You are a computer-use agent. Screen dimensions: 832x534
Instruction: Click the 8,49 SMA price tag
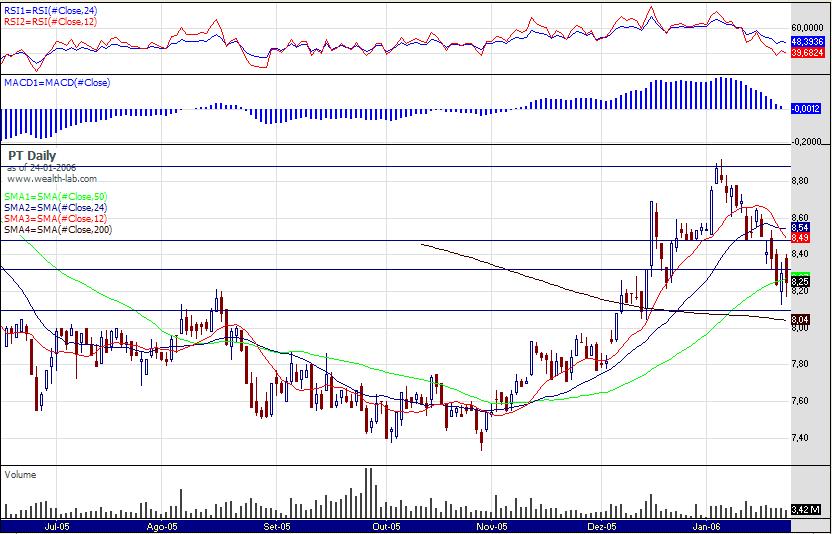pos(800,238)
